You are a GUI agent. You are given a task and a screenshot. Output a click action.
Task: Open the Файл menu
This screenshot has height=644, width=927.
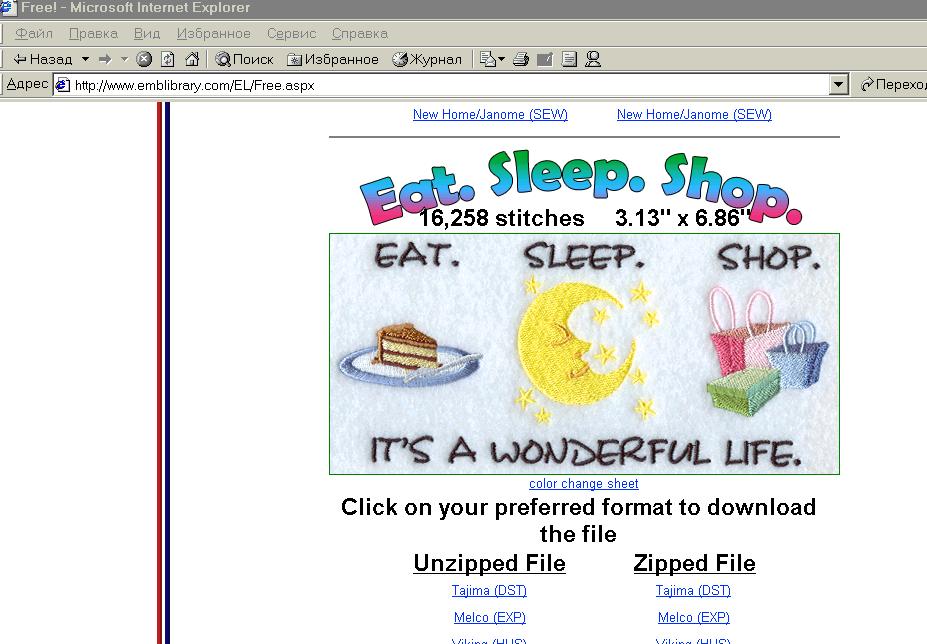pyautogui.click(x=34, y=34)
